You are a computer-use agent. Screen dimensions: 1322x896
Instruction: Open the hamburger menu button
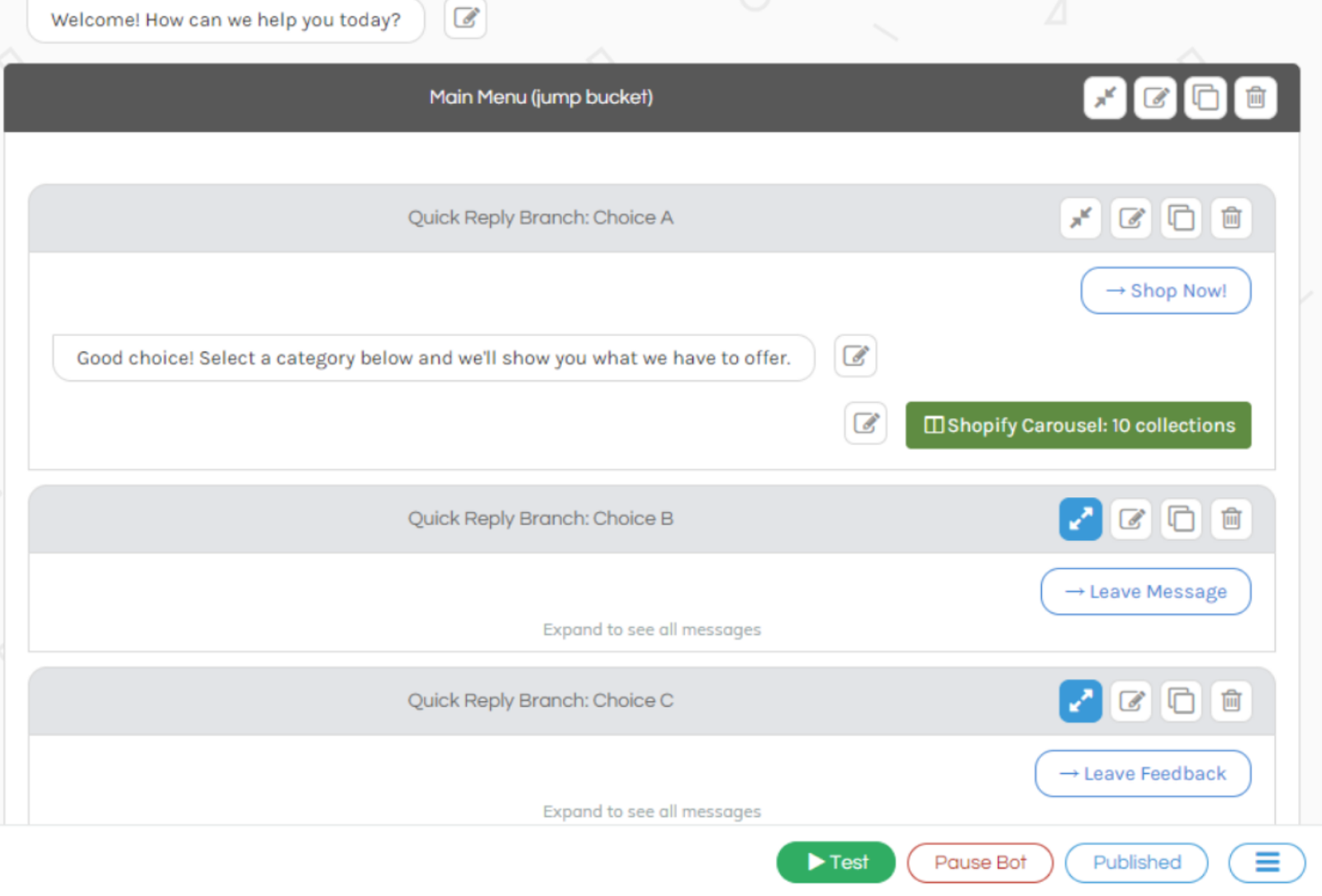point(1267,862)
